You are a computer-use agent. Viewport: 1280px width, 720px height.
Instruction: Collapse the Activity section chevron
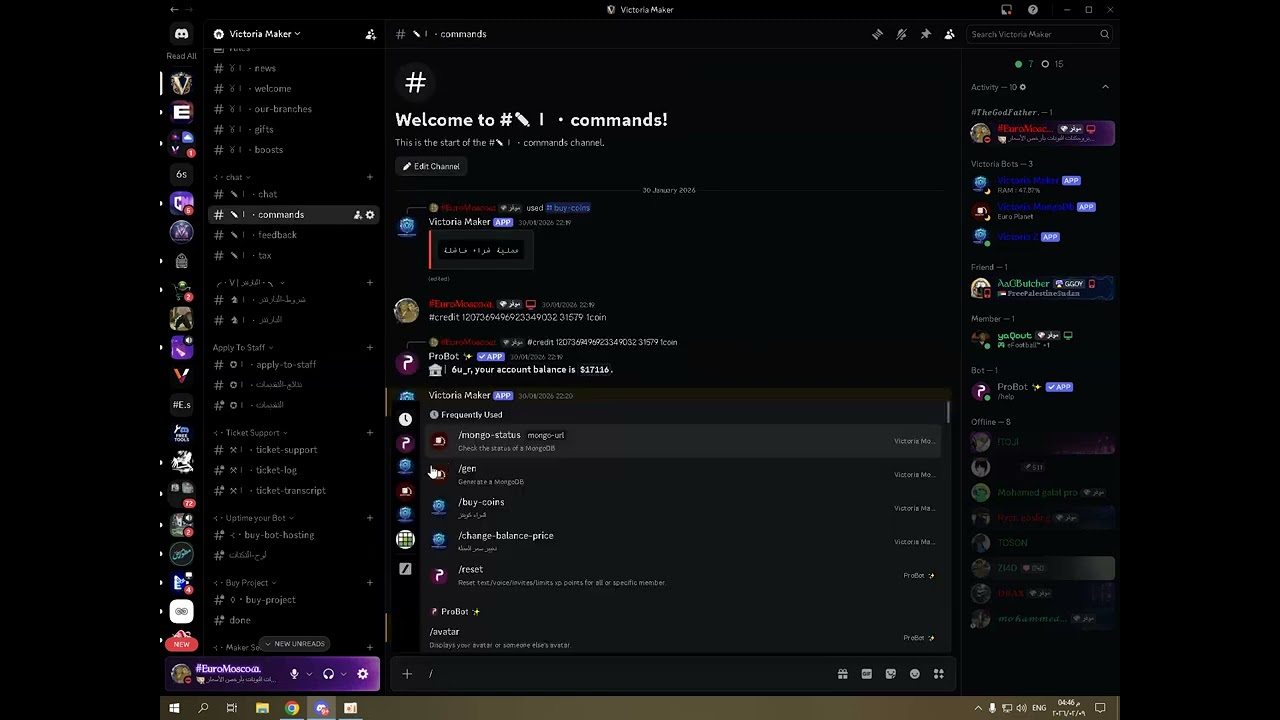coord(1105,87)
